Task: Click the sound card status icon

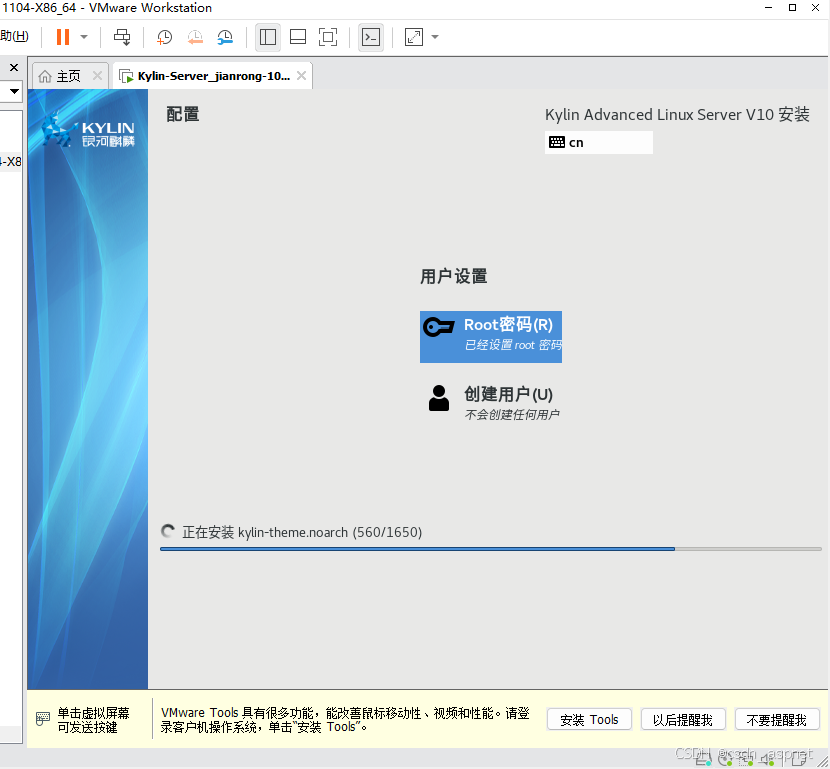Action: click(x=768, y=760)
